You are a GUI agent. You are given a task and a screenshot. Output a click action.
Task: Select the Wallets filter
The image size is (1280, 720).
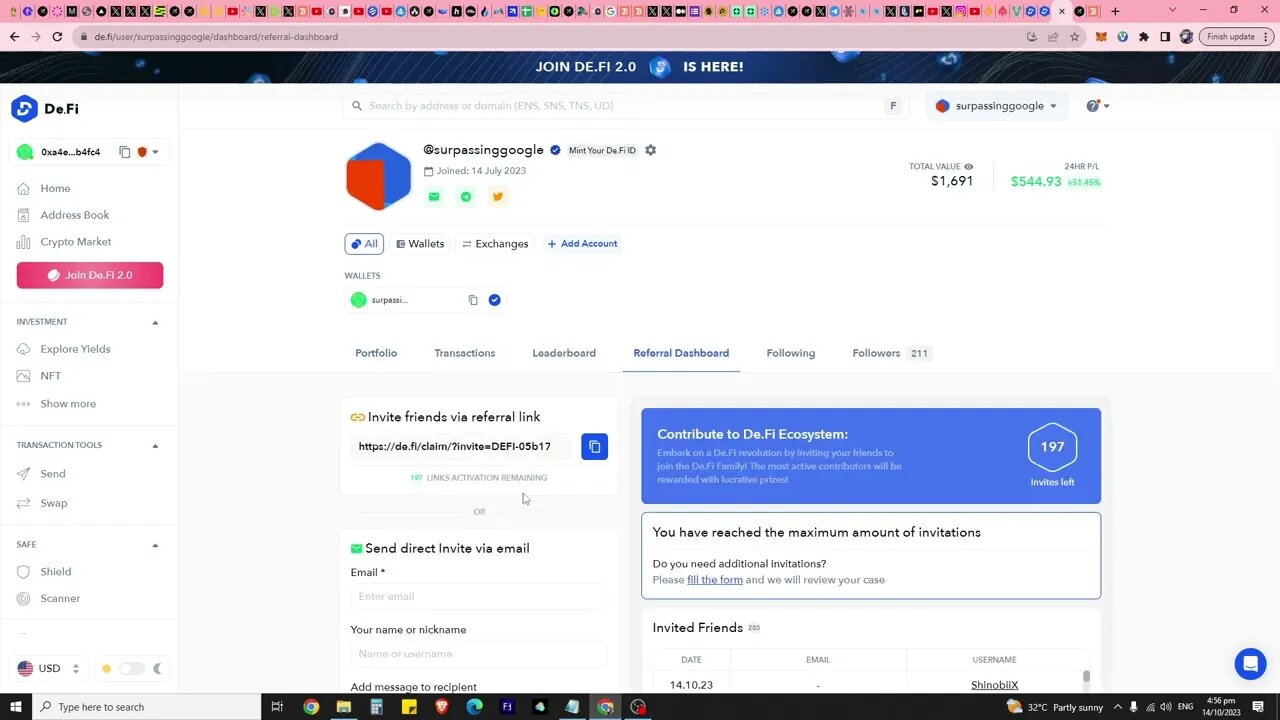click(x=420, y=244)
